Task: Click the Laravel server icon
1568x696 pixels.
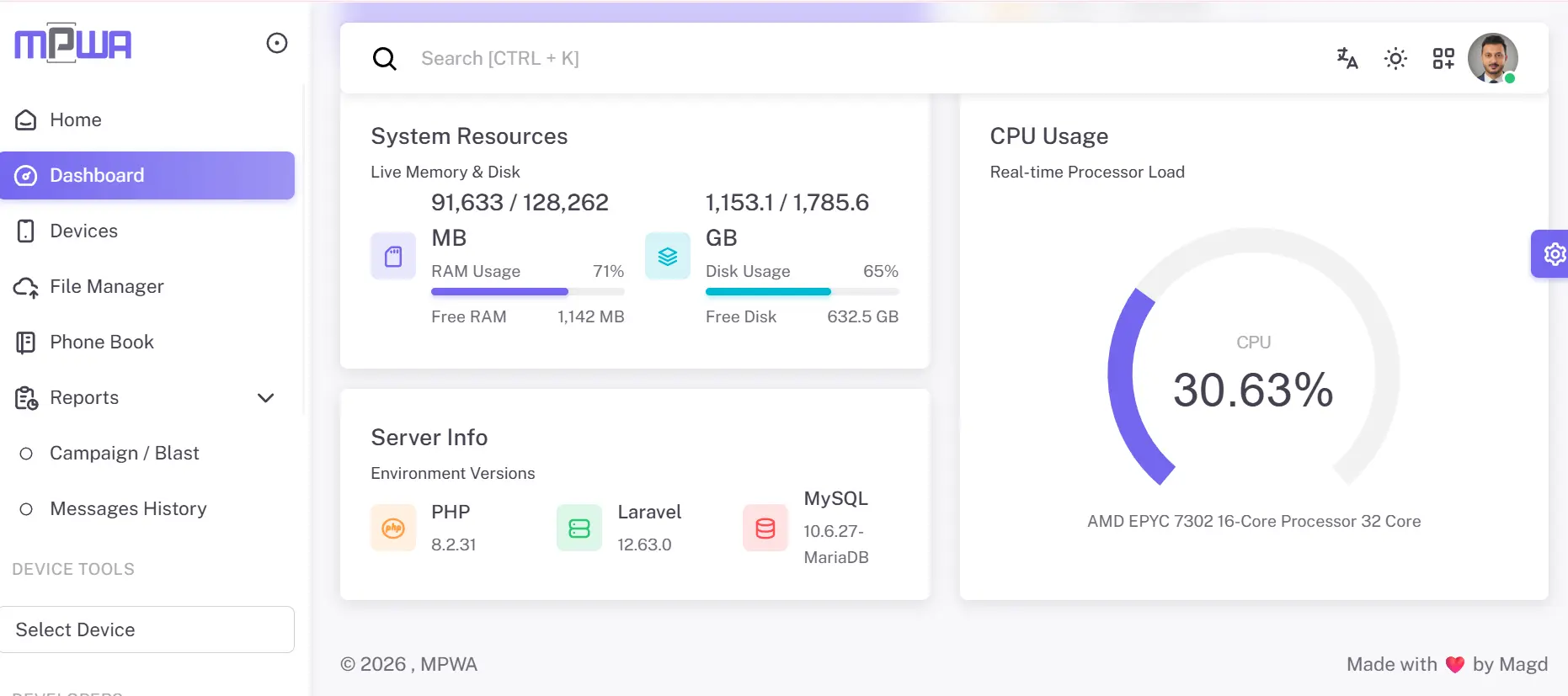Action: [579, 528]
